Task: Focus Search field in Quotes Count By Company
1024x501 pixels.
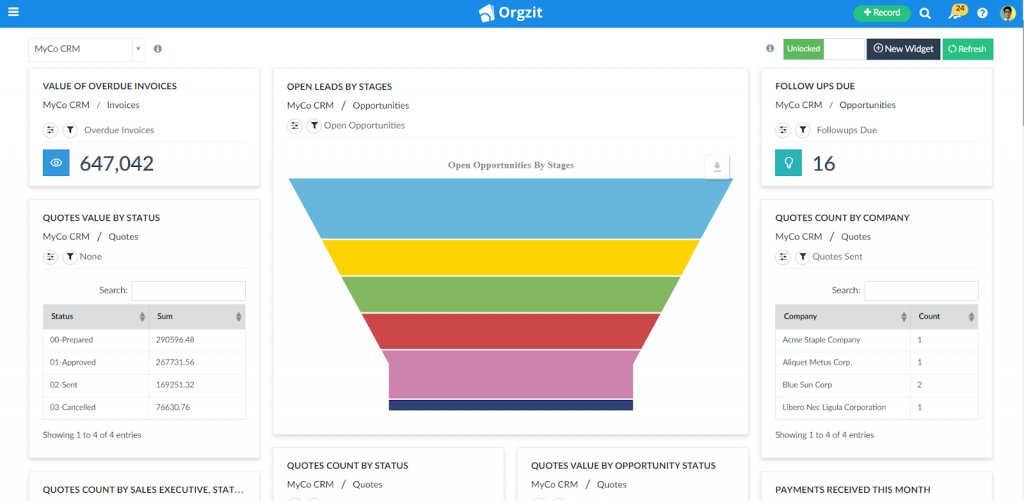Action: (921, 291)
